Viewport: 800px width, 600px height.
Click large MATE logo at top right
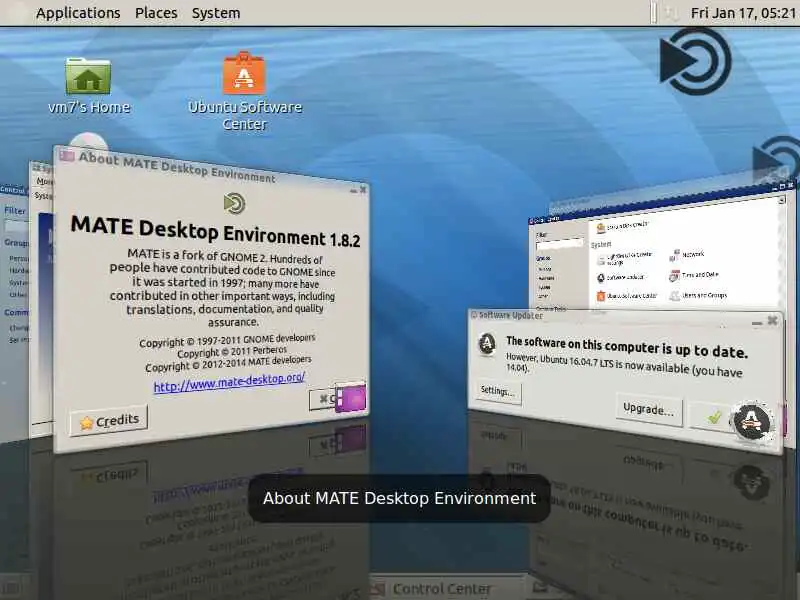[695, 62]
